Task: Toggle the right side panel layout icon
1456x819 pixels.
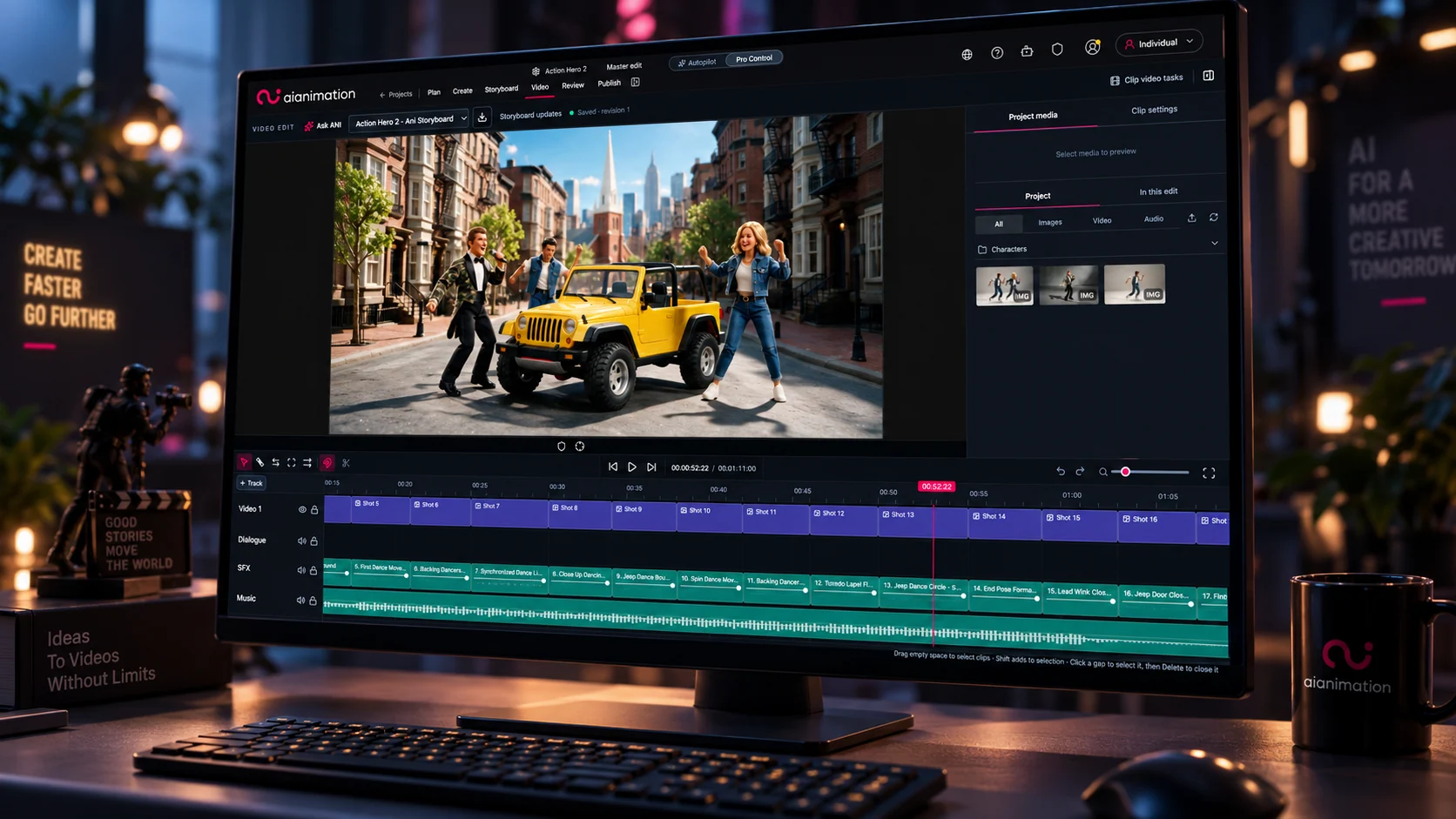Action: click(1209, 76)
